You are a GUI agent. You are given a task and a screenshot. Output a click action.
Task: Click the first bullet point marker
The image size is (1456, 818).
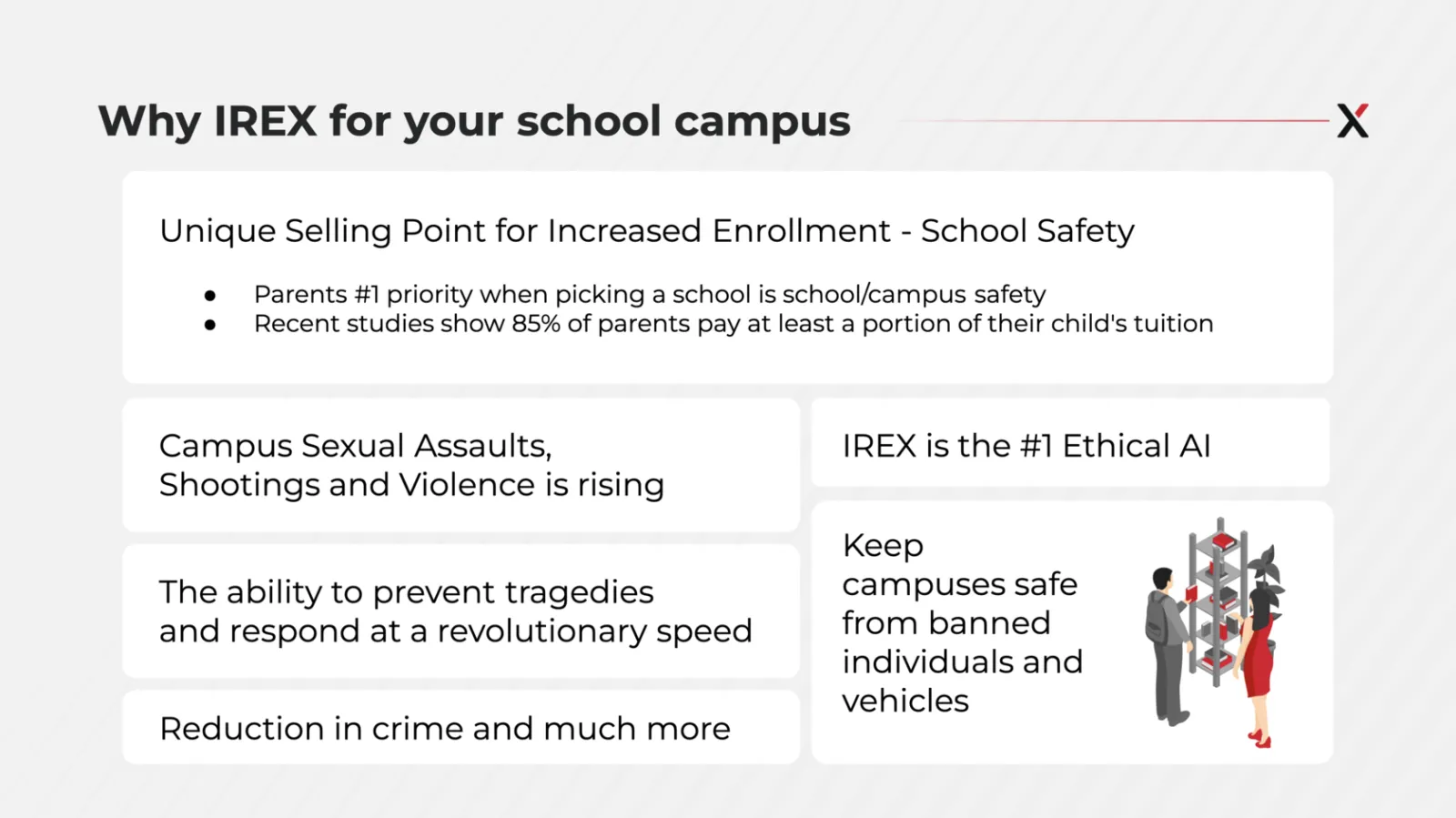[x=210, y=296]
